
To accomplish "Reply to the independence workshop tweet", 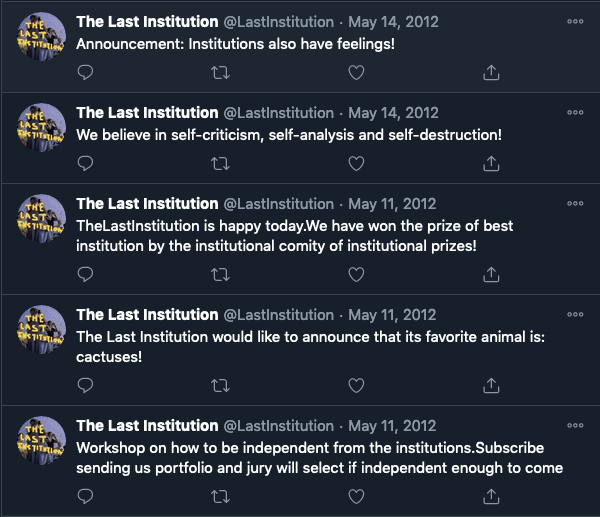I will (x=86, y=495).
